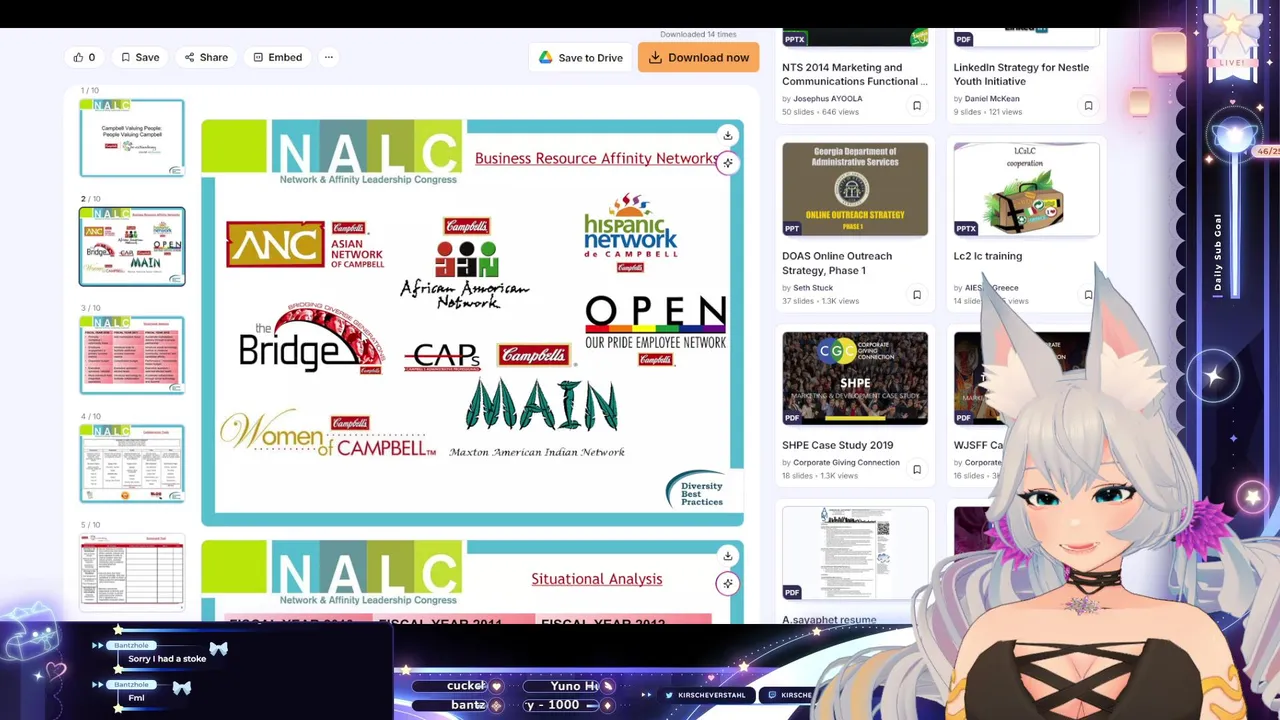This screenshot has width=1280, height=720.
Task: Open the Embed dialog
Action: coord(277,57)
